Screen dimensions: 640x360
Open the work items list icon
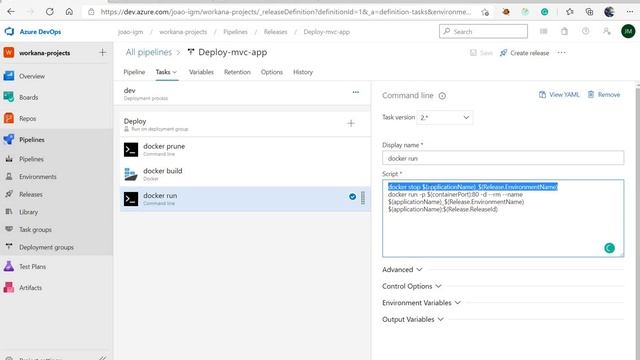click(x=543, y=31)
